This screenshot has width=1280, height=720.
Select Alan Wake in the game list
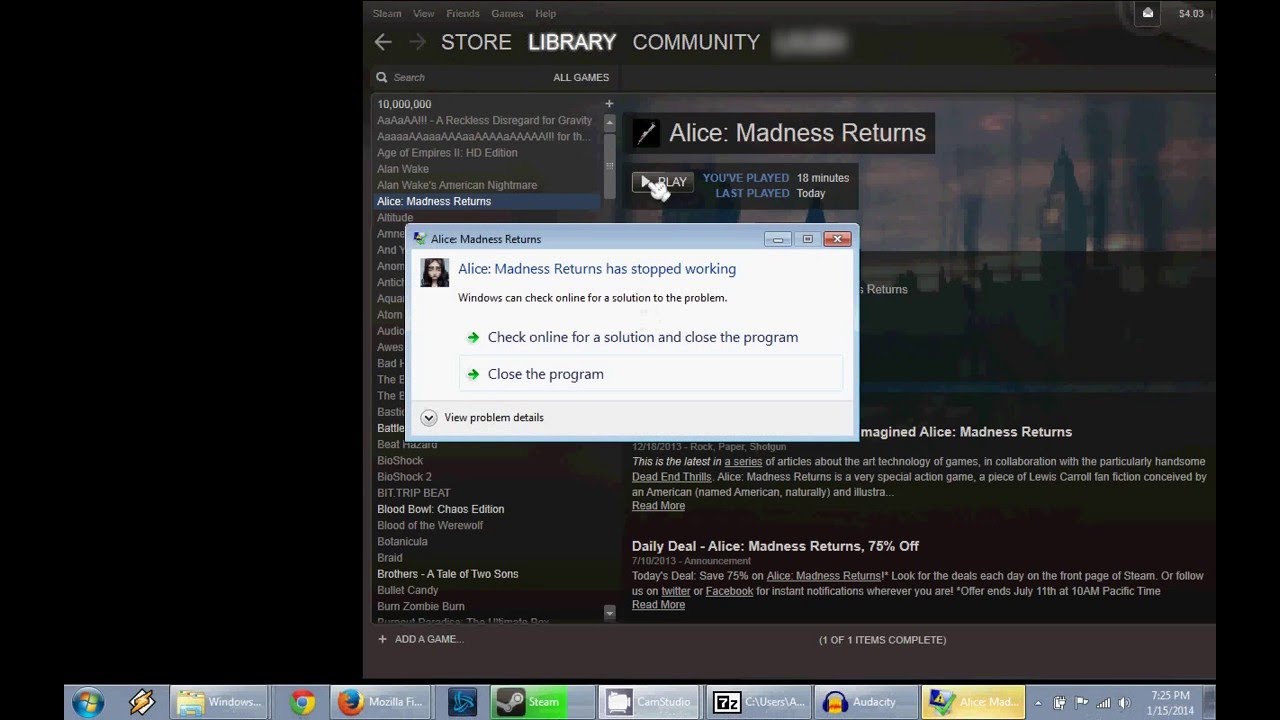(403, 169)
